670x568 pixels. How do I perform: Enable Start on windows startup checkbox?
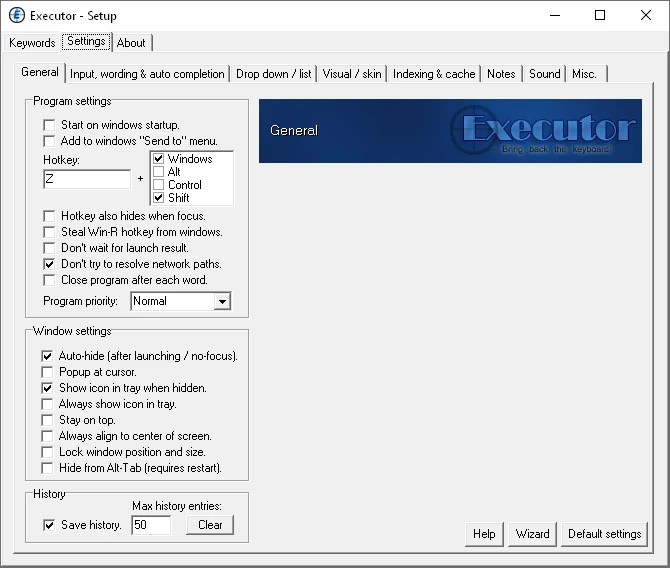point(49,125)
